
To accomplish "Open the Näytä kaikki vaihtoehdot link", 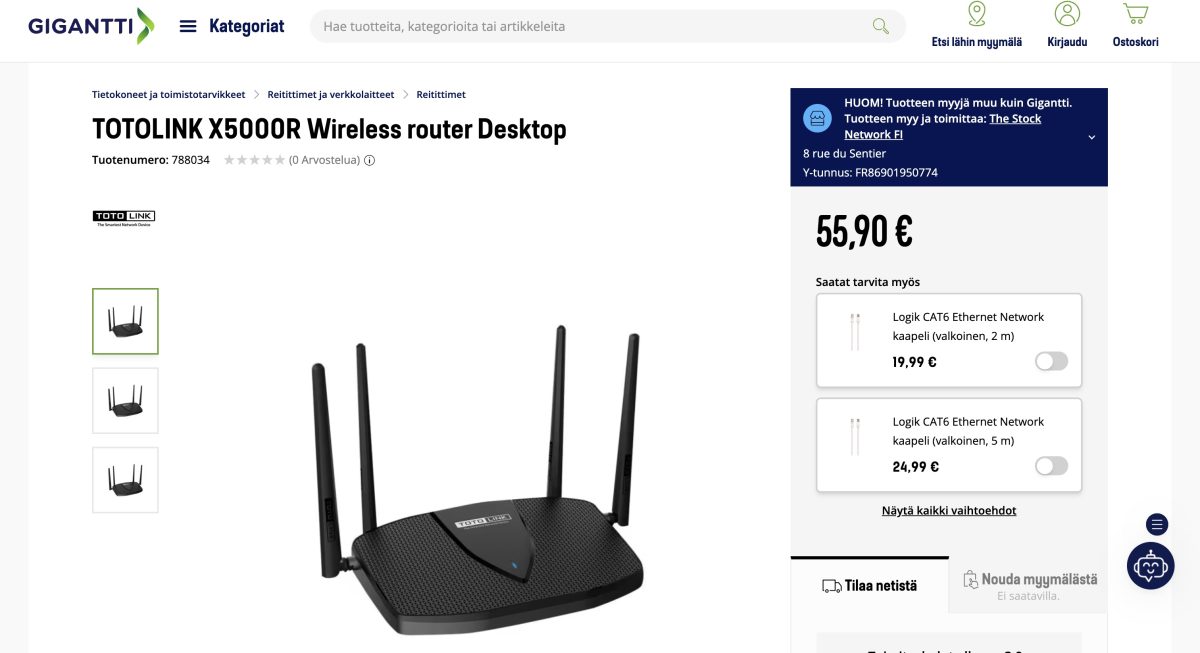I will click(x=948, y=510).
